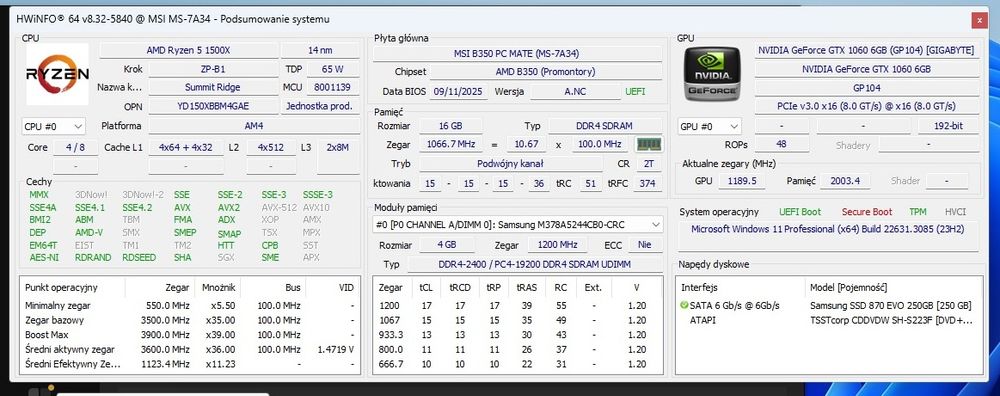
Task: Click the '192-bit' memory bus field
Action: [x=948, y=126]
